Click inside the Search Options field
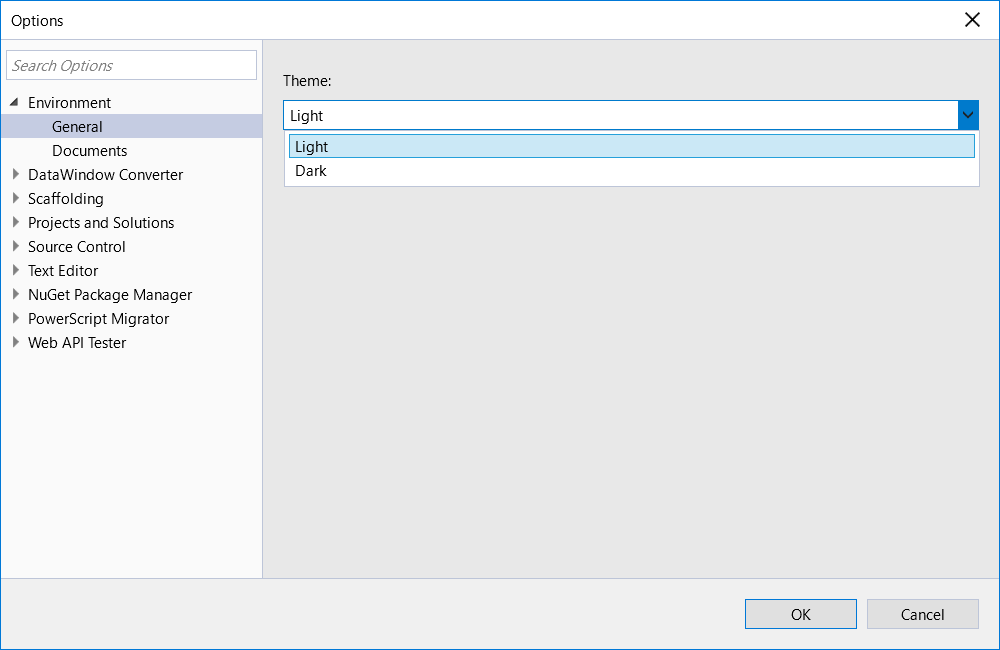Screen dimensions: 1000x650 coord(131,64)
